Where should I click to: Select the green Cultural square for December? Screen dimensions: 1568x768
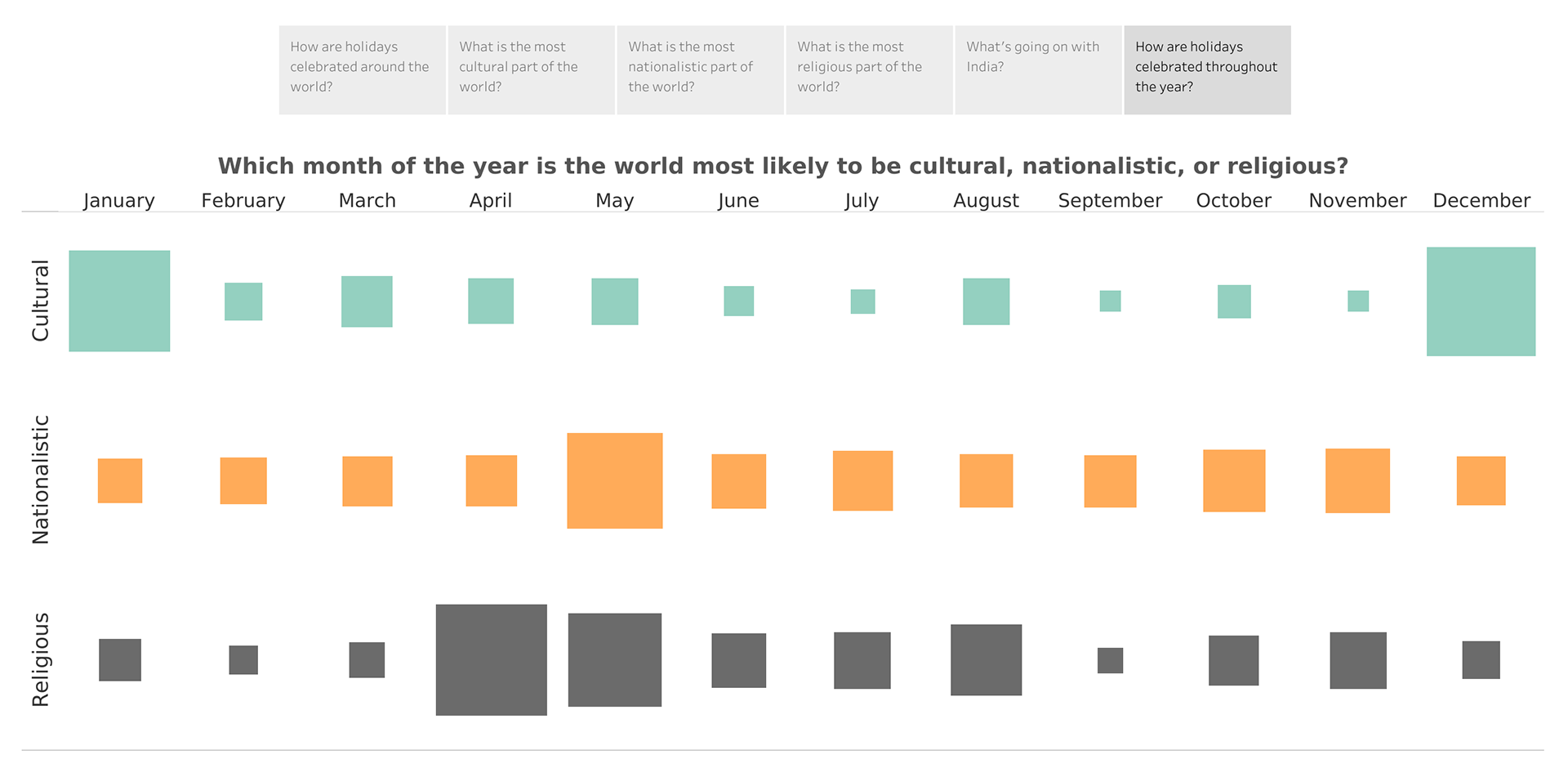1481,301
